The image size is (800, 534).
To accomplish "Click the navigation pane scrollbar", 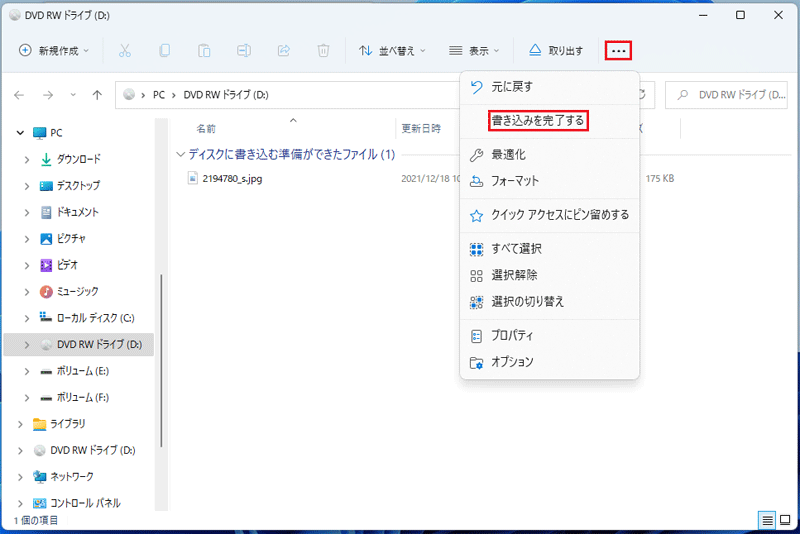I will point(161,361).
